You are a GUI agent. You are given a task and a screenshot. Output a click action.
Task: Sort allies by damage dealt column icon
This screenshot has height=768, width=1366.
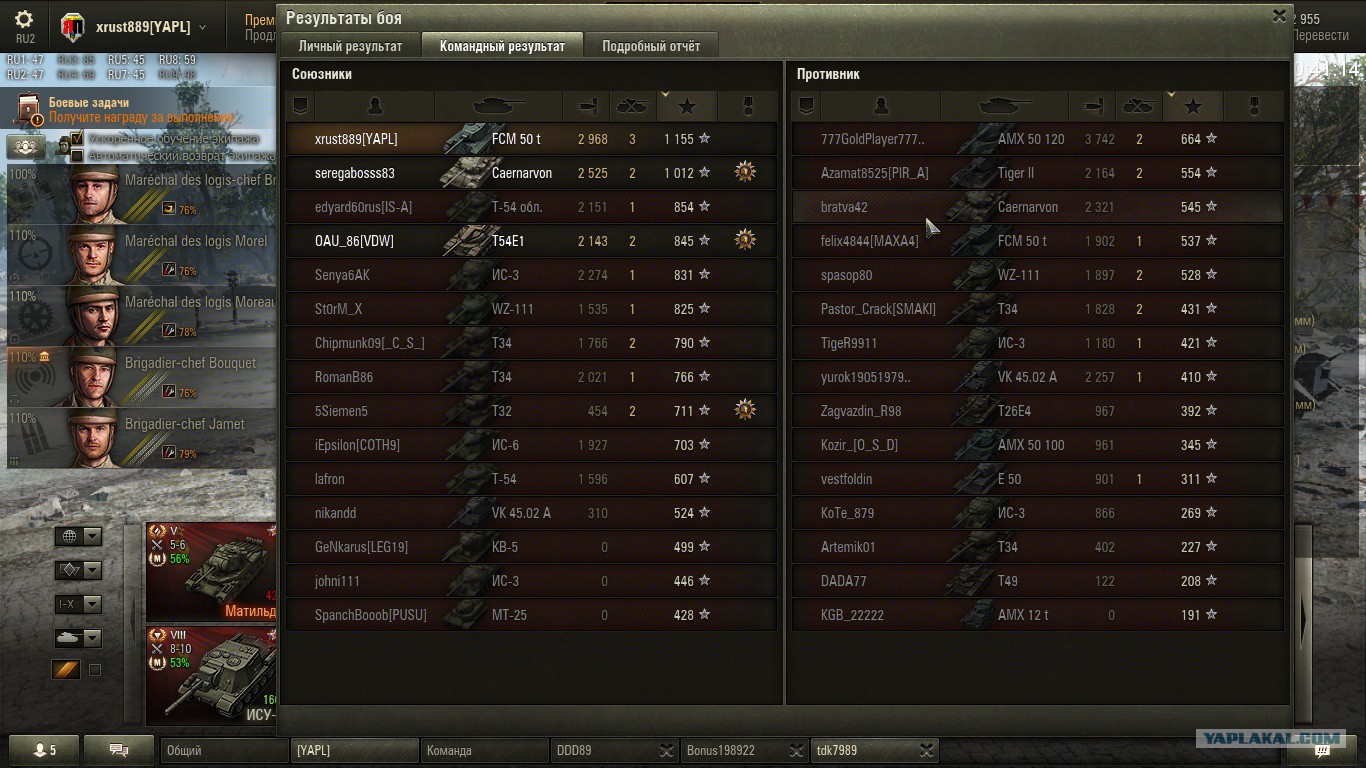(588, 106)
